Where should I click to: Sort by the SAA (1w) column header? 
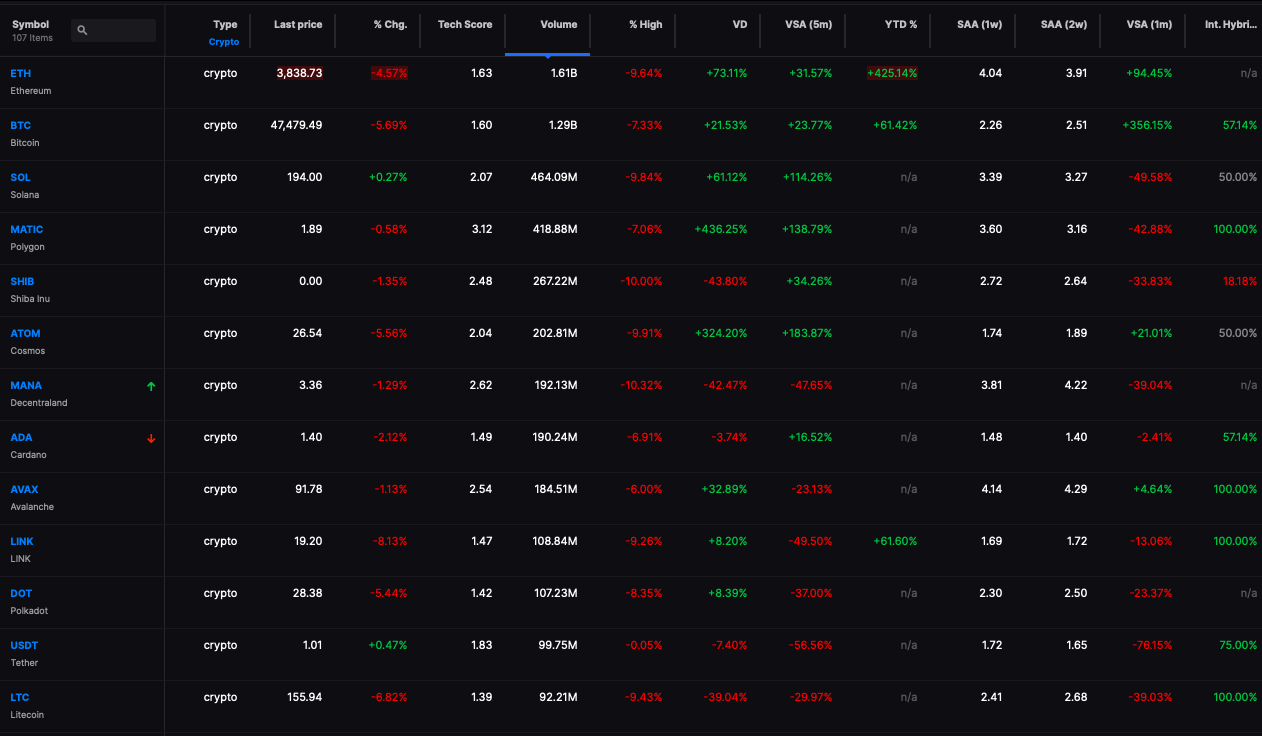point(979,24)
